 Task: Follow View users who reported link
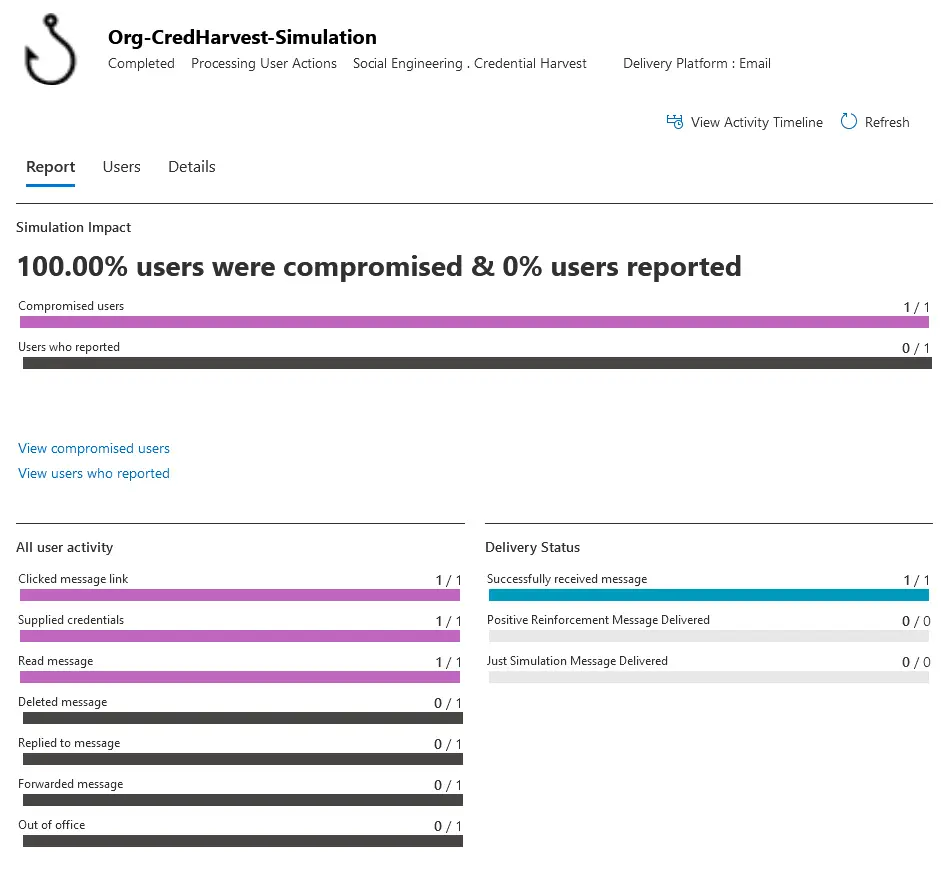94,473
